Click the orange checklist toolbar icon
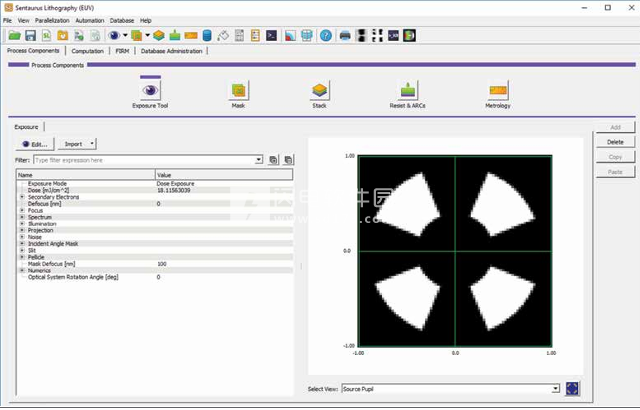 pos(255,36)
